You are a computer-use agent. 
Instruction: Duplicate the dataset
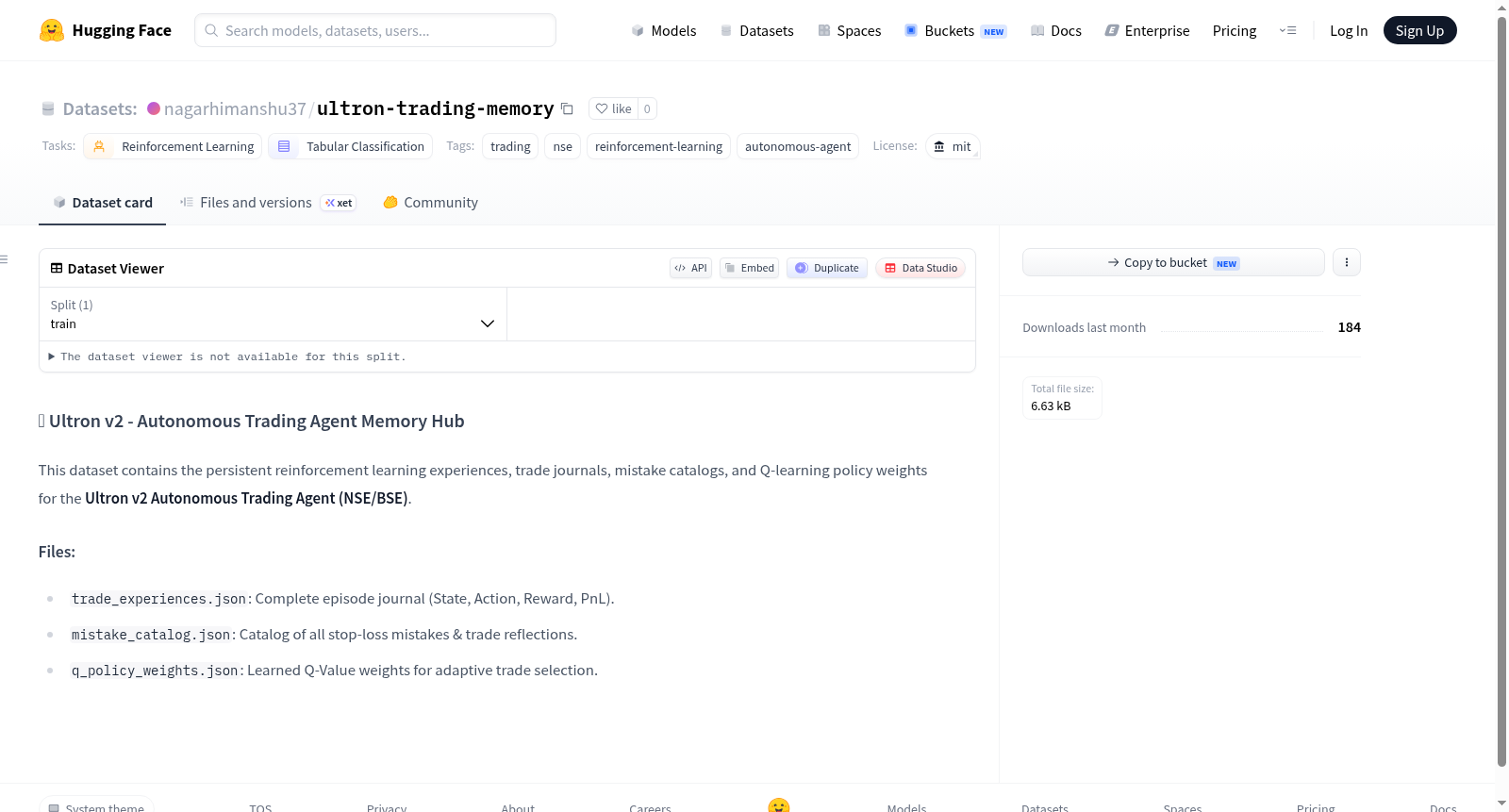(827, 268)
